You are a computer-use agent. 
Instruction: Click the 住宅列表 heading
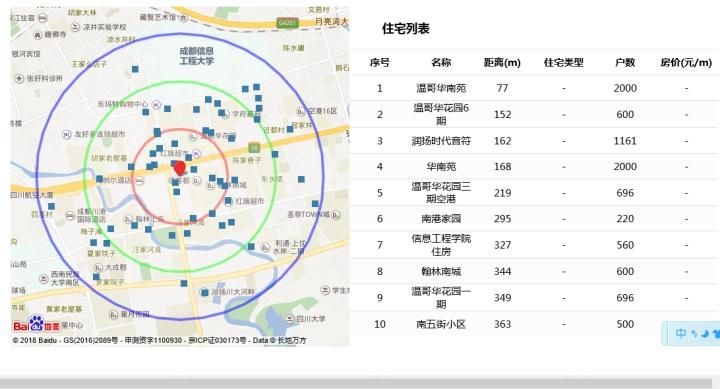tap(405, 28)
